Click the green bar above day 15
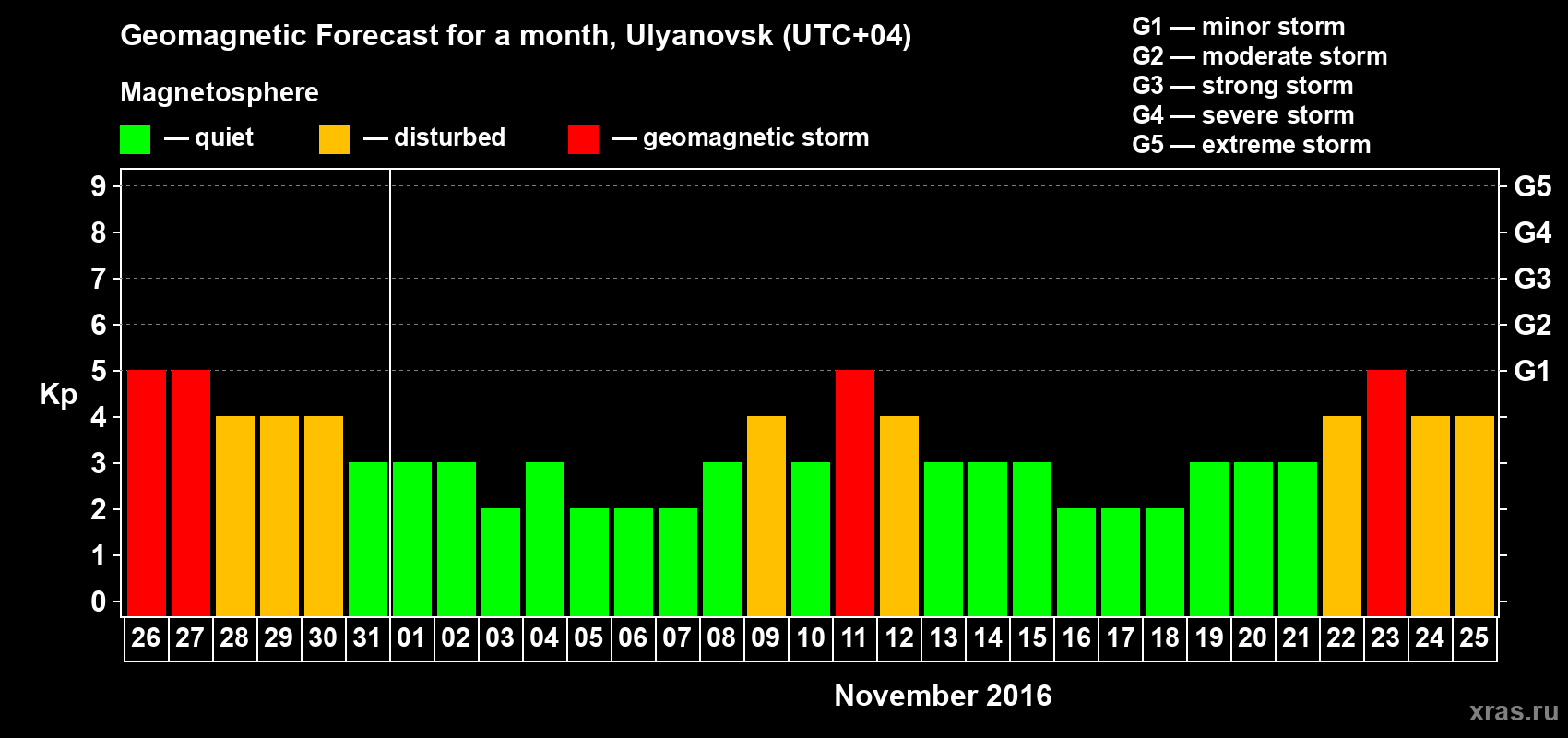Image resolution: width=1568 pixels, height=738 pixels. click(x=1032, y=540)
